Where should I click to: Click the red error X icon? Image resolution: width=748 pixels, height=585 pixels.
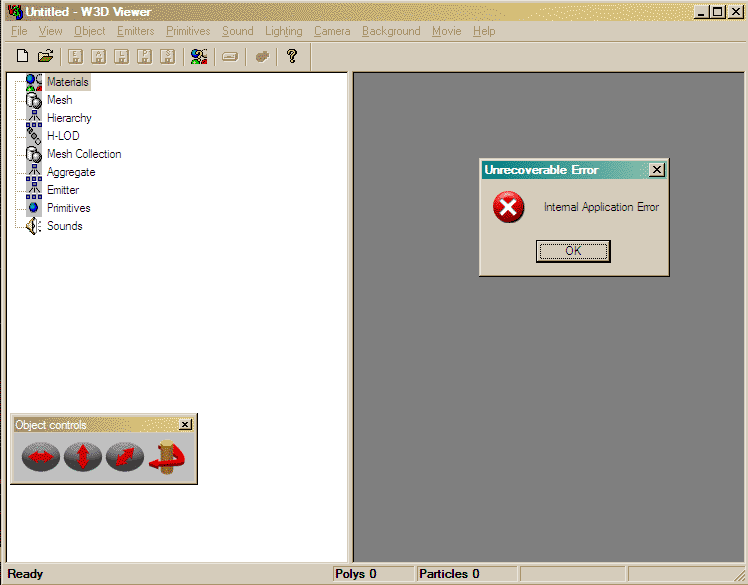tap(509, 208)
